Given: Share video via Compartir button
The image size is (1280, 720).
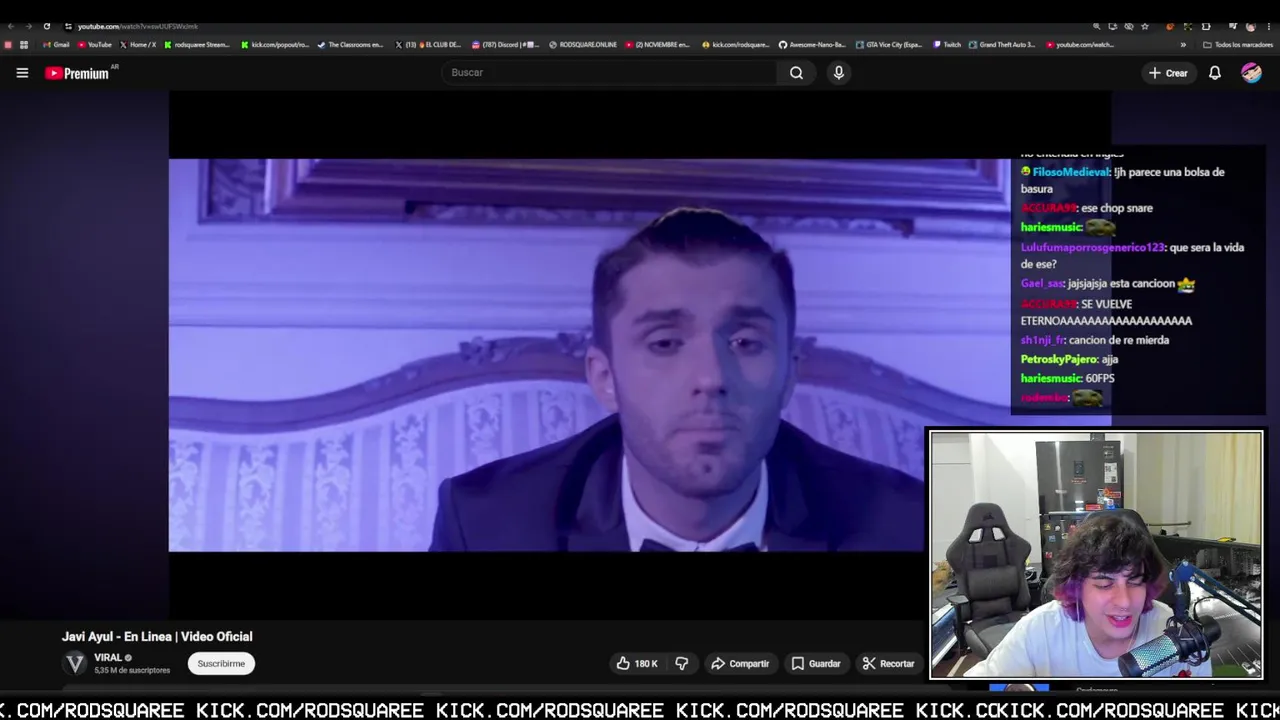Looking at the screenshot, I should click(x=740, y=664).
